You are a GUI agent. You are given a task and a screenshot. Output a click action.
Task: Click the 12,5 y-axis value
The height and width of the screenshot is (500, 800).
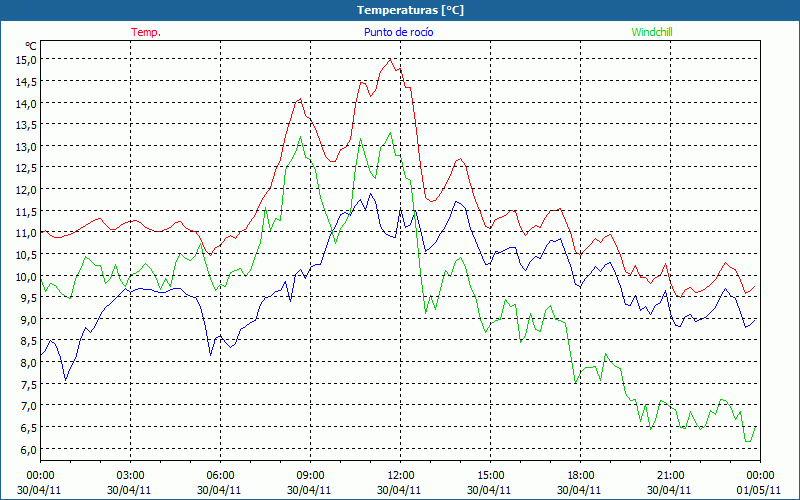(26, 168)
